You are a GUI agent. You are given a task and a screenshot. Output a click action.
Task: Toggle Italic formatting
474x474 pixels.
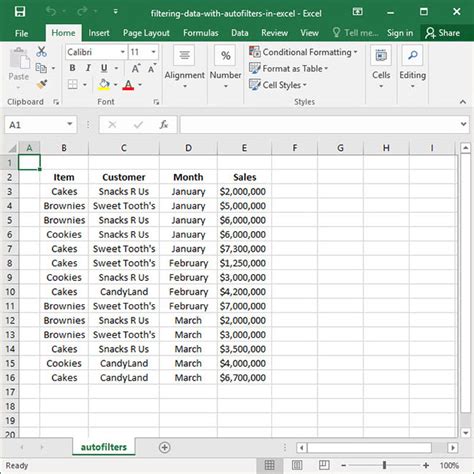click(x=88, y=68)
